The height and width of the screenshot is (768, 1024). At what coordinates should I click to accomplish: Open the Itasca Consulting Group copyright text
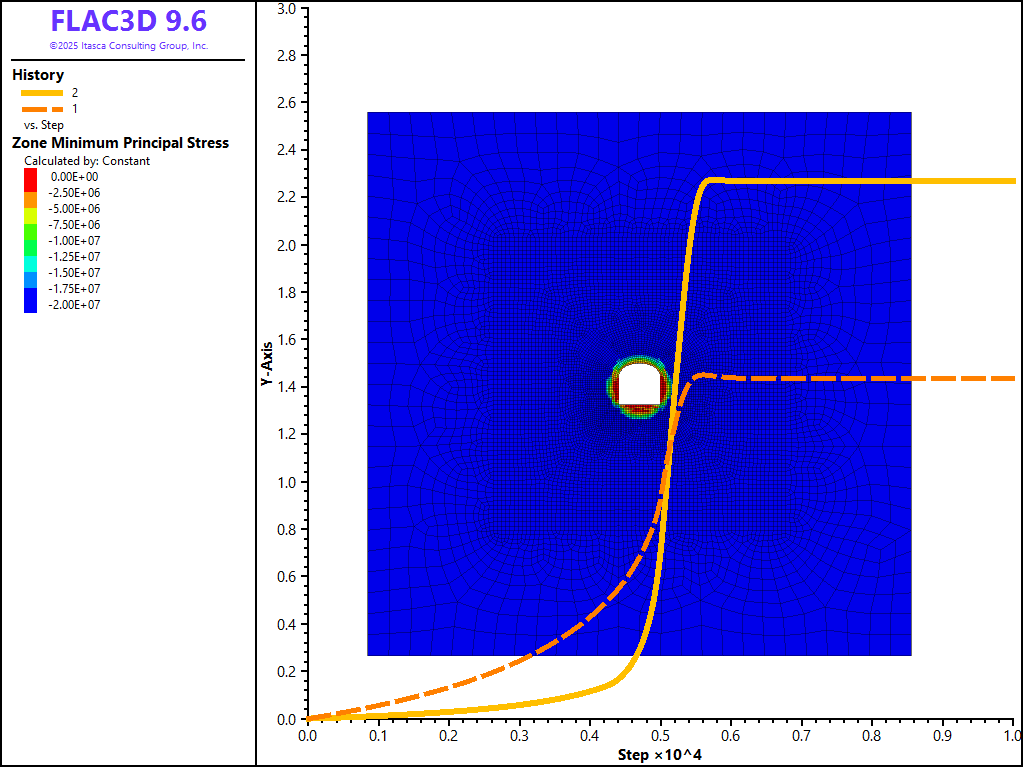click(x=128, y=46)
